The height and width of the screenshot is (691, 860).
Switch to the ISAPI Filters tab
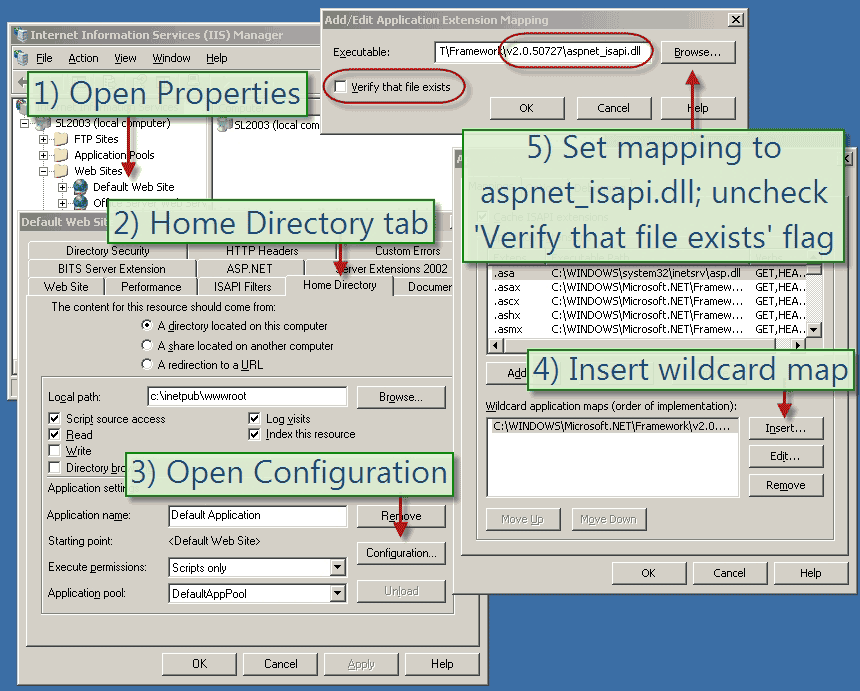click(x=242, y=287)
